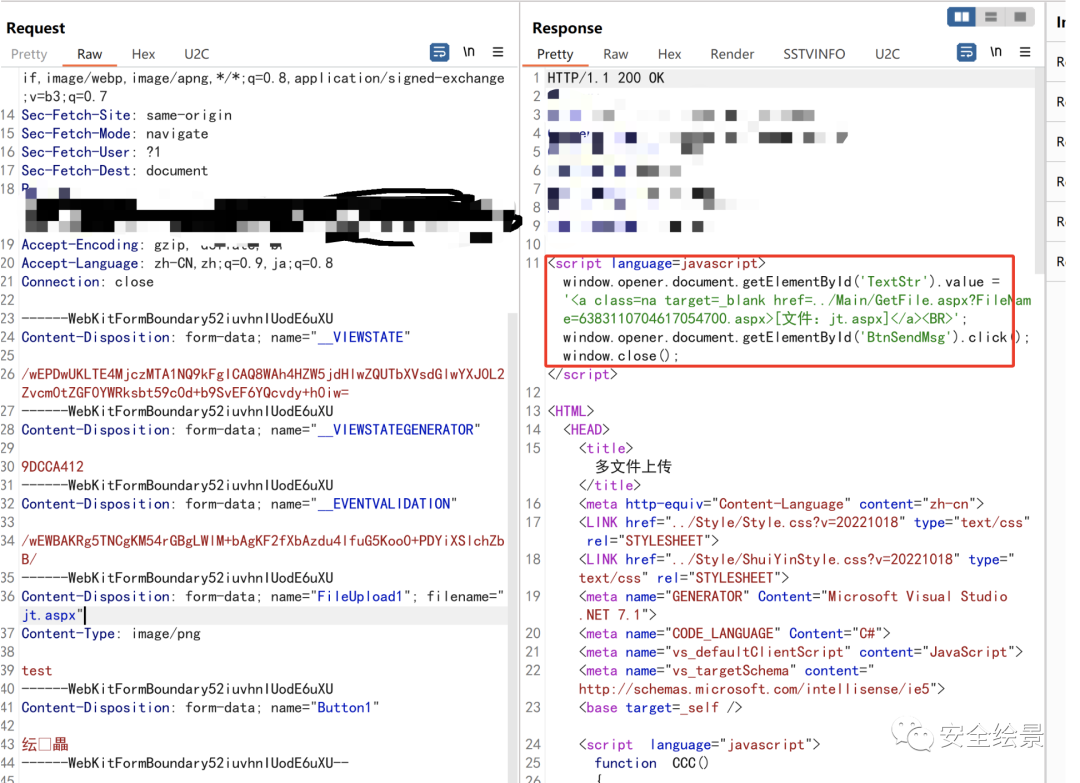Switch to U2C tab in Response panel
The width and height of the screenshot is (1080, 783).
[x=887, y=54]
